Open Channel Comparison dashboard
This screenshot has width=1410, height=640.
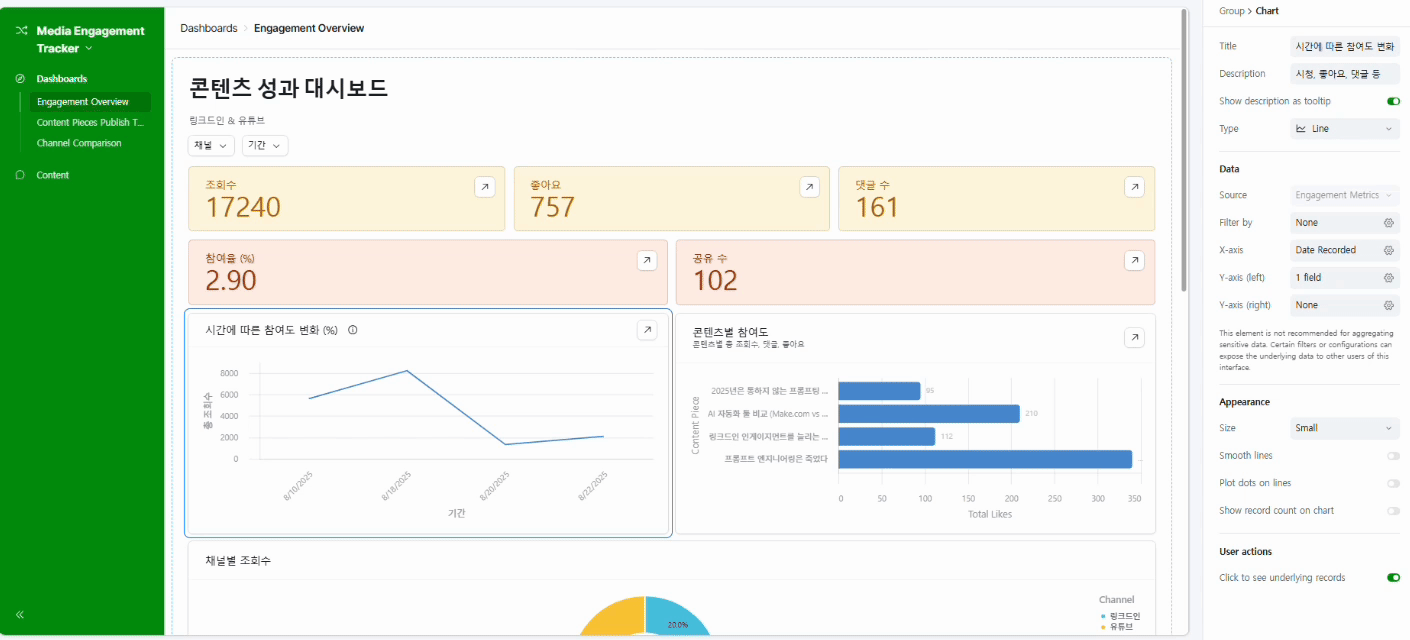[x=79, y=143]
